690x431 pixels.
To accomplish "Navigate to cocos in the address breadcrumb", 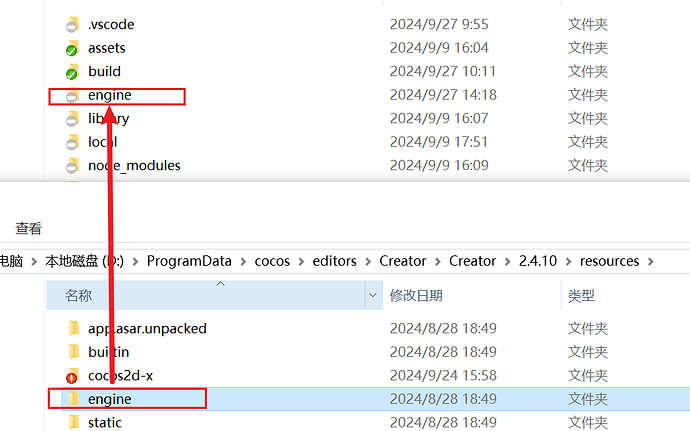I will click(270, 261).
